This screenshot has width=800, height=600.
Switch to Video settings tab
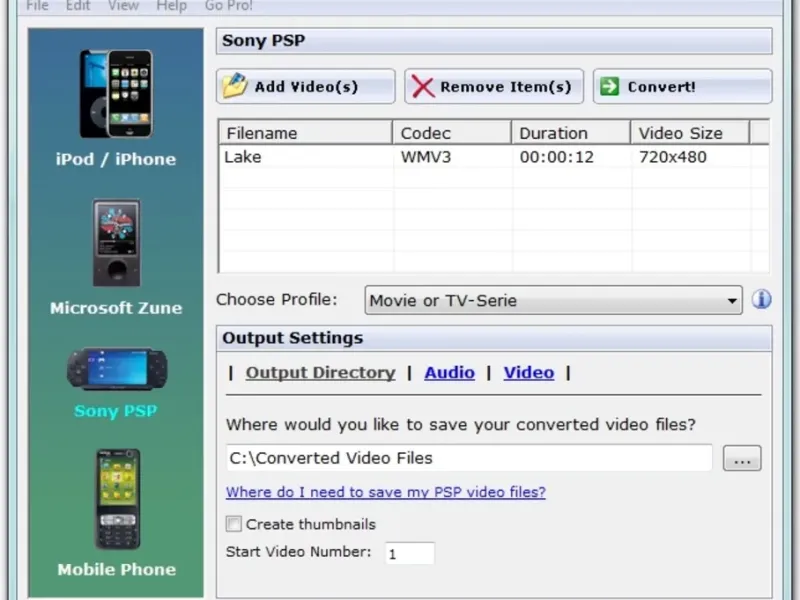click(x=529, y=373)
